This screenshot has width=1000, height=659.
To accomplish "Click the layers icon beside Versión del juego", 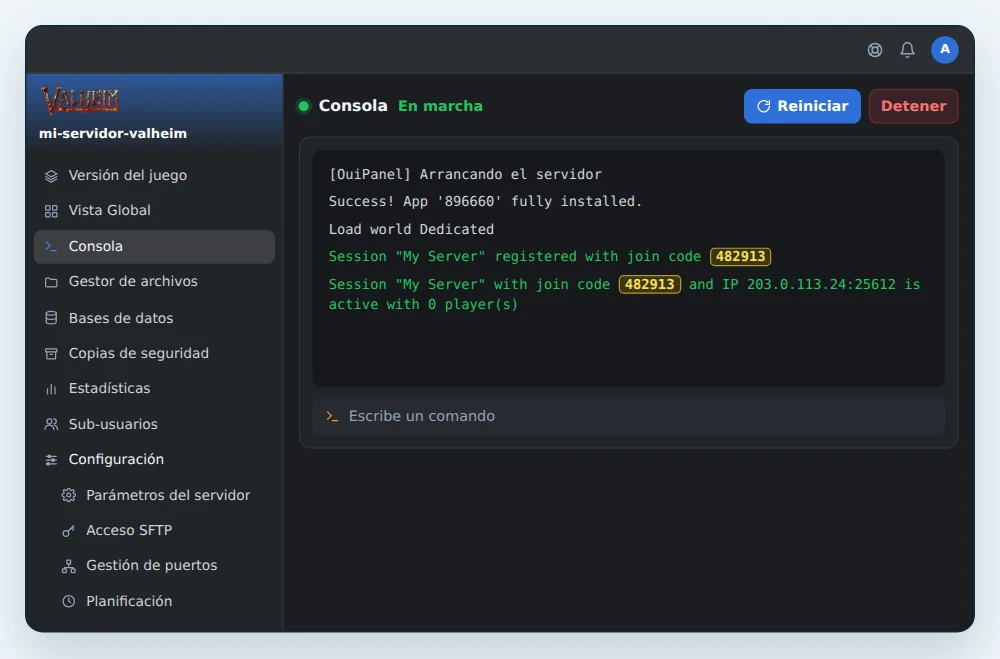I will [x=51, y=176].
